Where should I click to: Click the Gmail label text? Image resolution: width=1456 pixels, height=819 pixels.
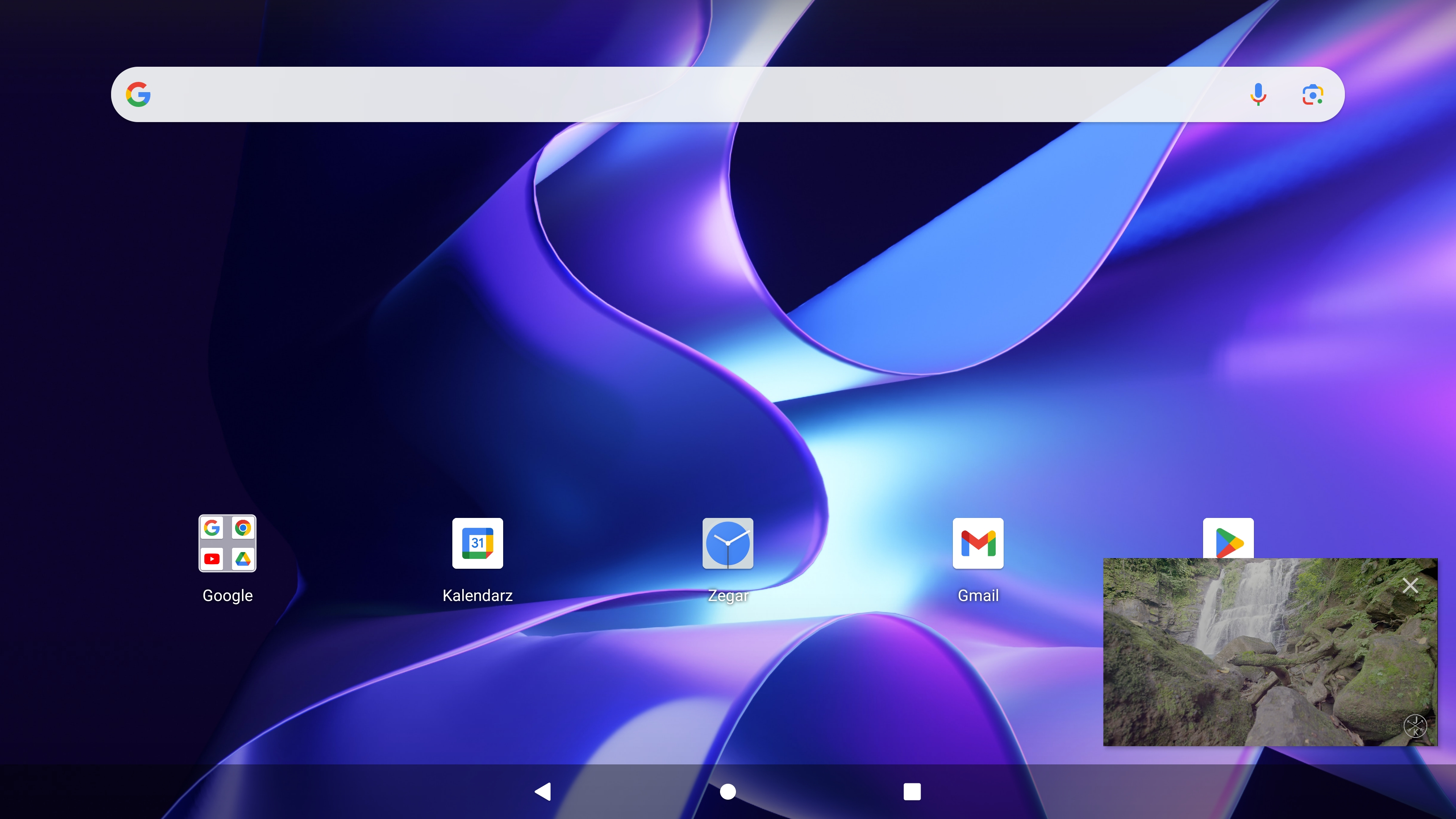[978, 596]
